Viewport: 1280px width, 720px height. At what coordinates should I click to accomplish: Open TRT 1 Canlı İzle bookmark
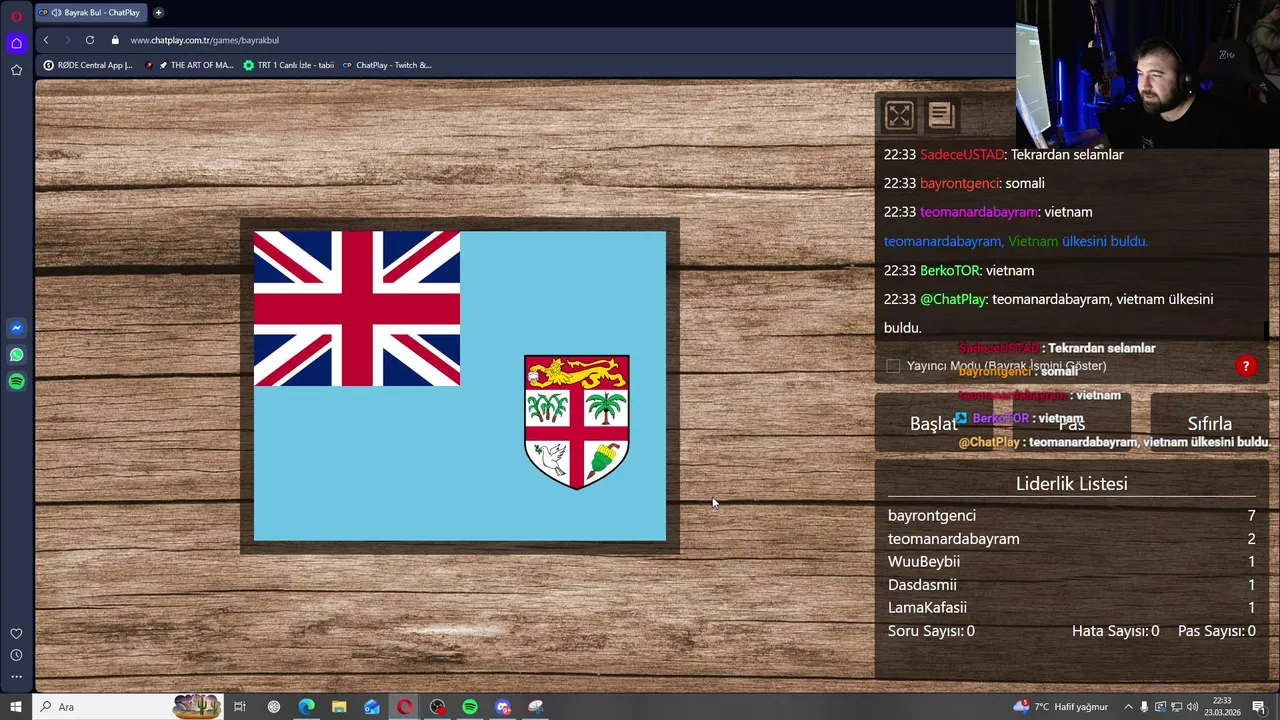click(288, 65)
